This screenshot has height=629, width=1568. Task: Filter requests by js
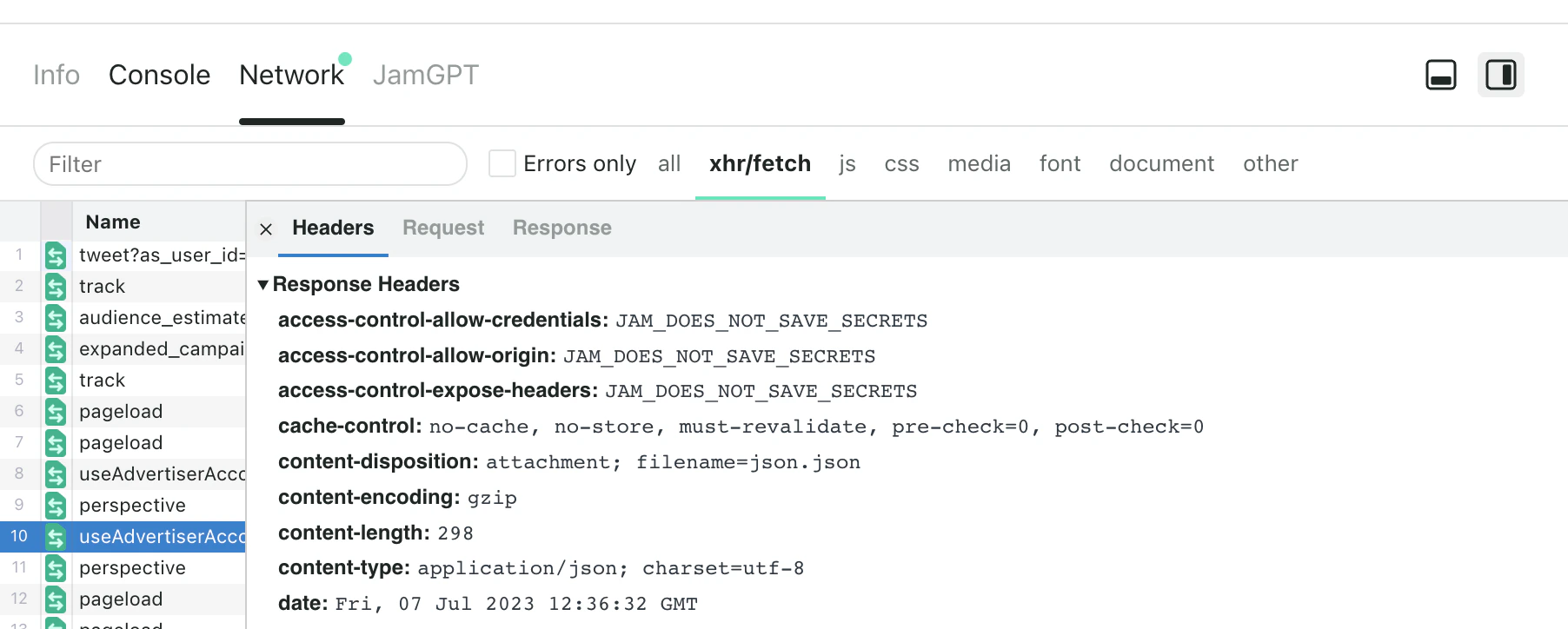click(847, 163)
